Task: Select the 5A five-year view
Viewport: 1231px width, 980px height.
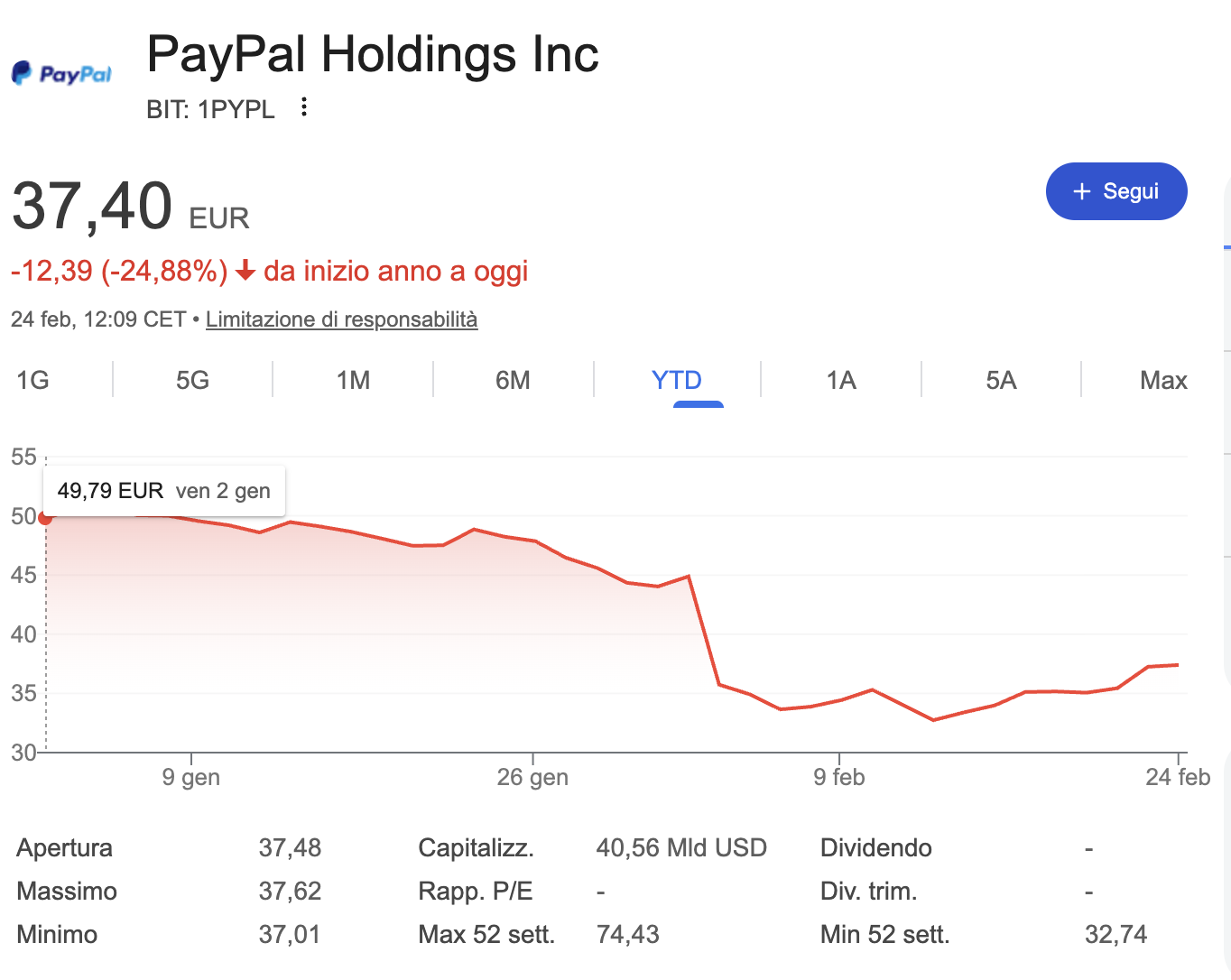Action: pyautogui.click(x=1001, y=380)
